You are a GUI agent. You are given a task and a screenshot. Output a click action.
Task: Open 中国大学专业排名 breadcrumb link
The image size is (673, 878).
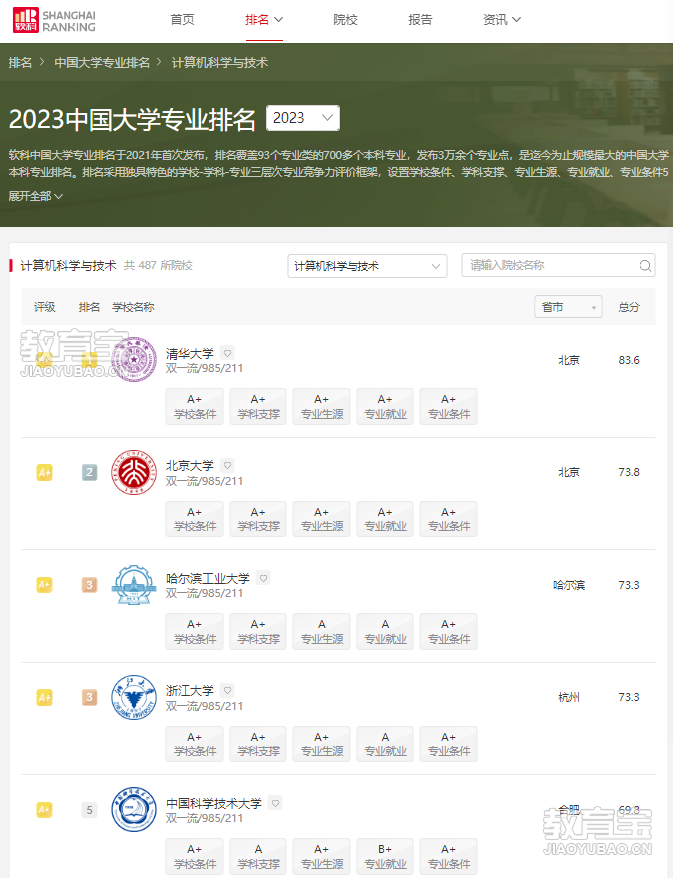(102, 62)
